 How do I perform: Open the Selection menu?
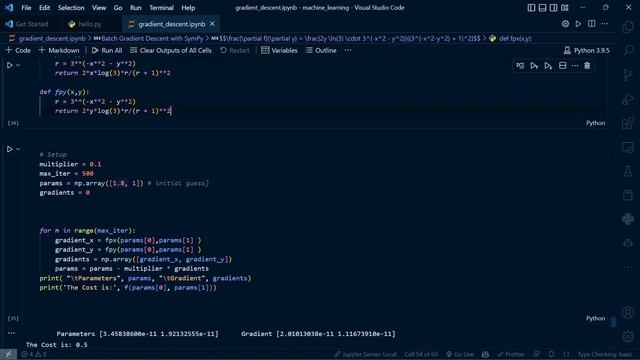(71, 8)
